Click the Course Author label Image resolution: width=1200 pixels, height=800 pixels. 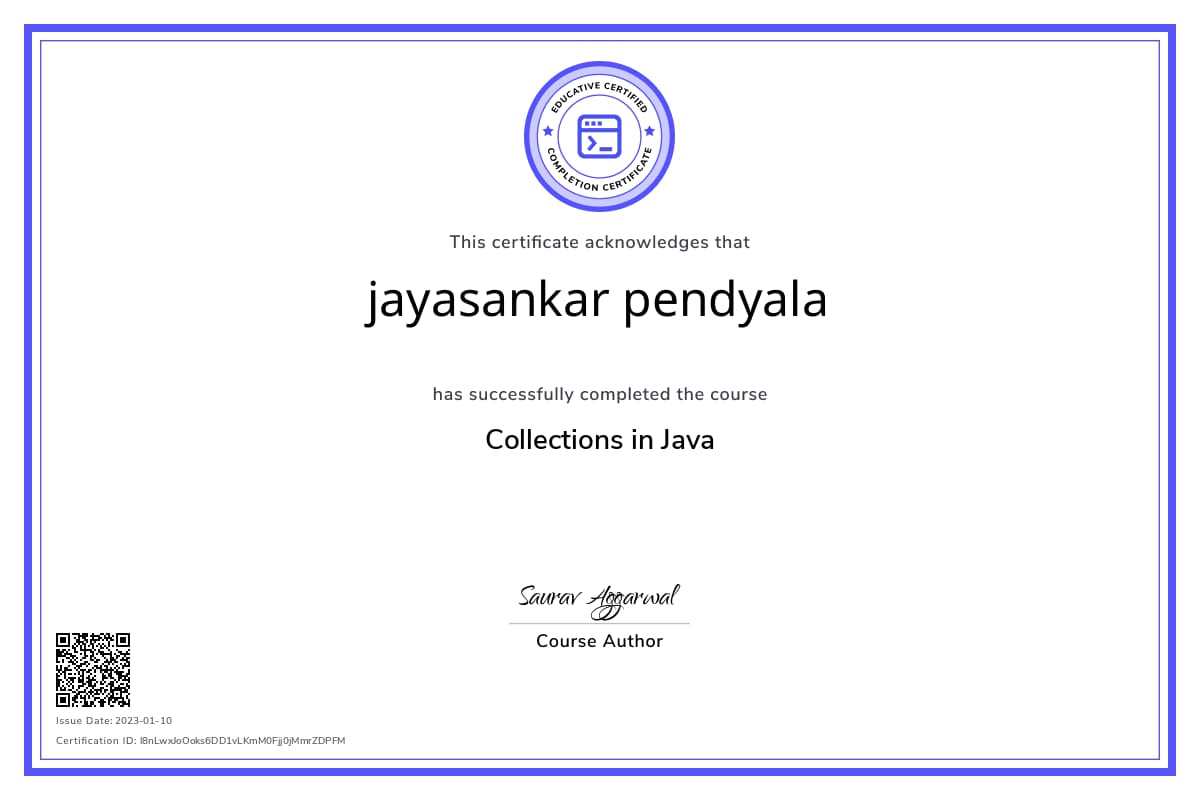pyautogui.click(x=600, y=641)
